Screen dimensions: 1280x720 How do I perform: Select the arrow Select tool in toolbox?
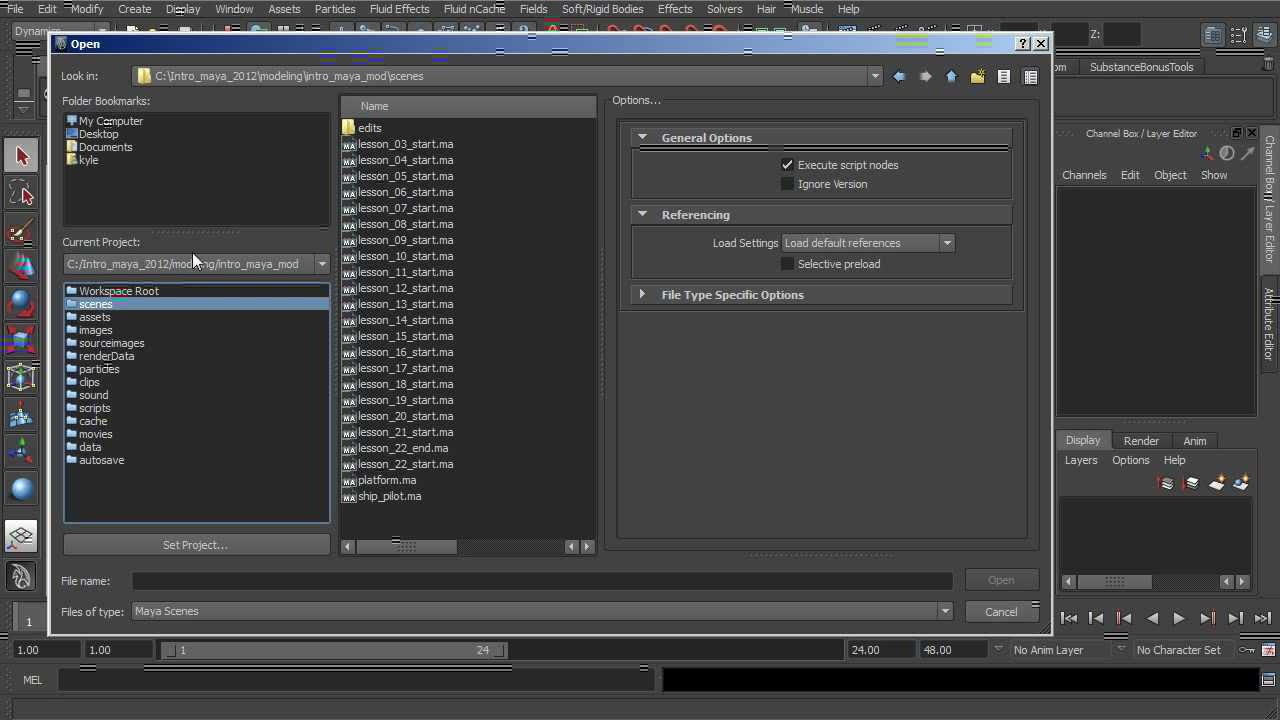[x=21, y=156]
